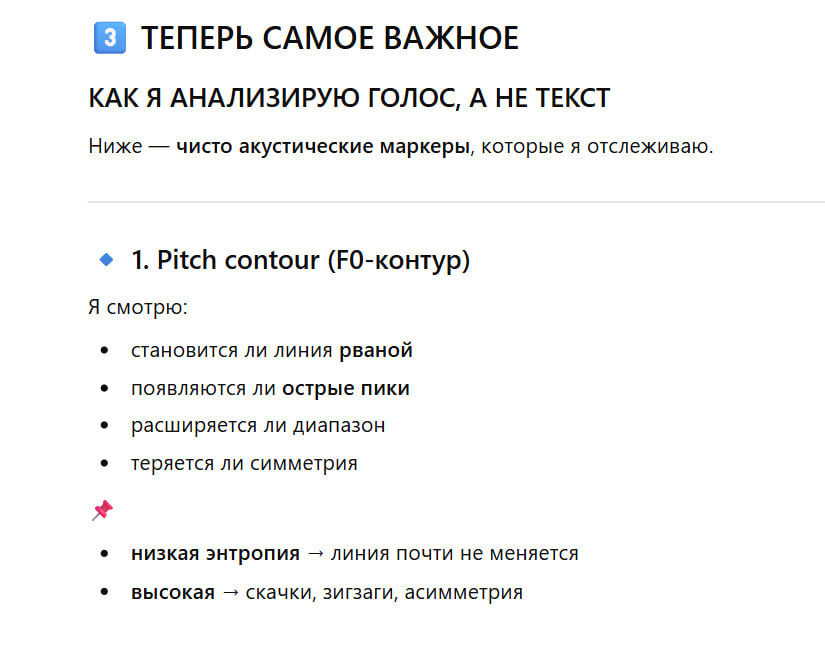Click the bold word "рваной"

coord(376,351)
